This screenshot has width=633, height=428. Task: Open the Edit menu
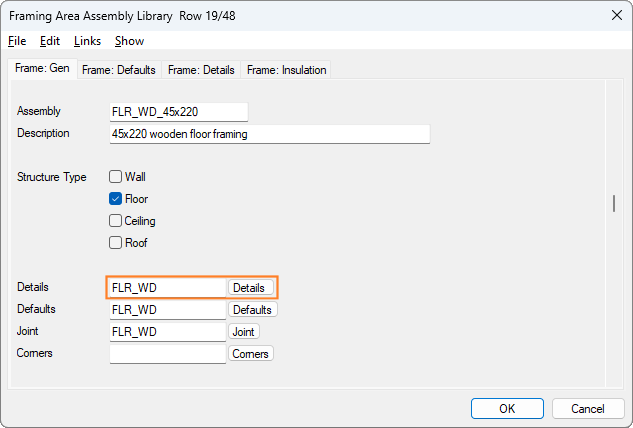pyautogui.click(x=50, y=41)
